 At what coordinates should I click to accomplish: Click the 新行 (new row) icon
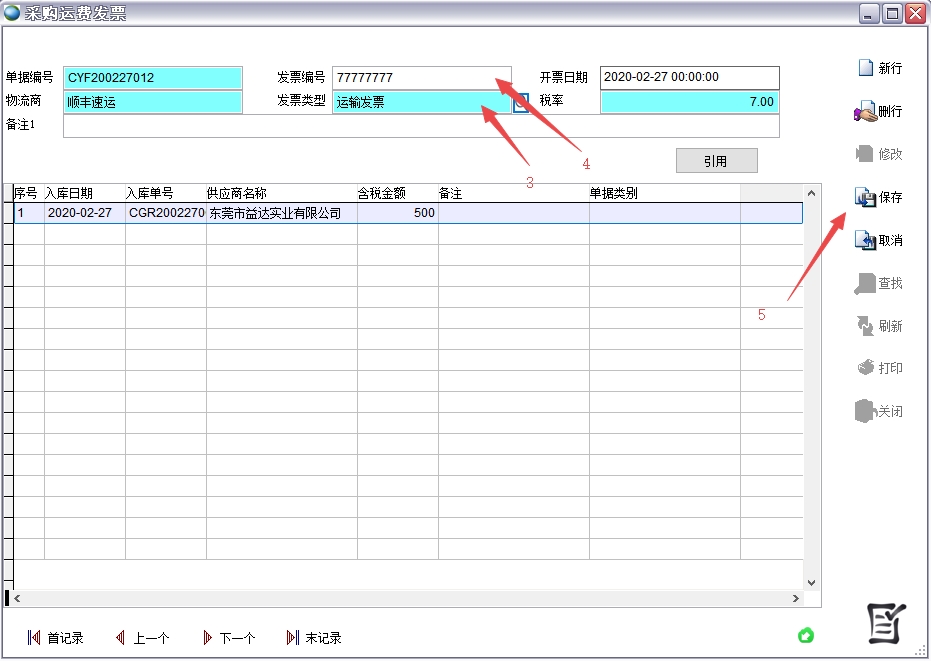pyautogui.click(x=866, y=69)
